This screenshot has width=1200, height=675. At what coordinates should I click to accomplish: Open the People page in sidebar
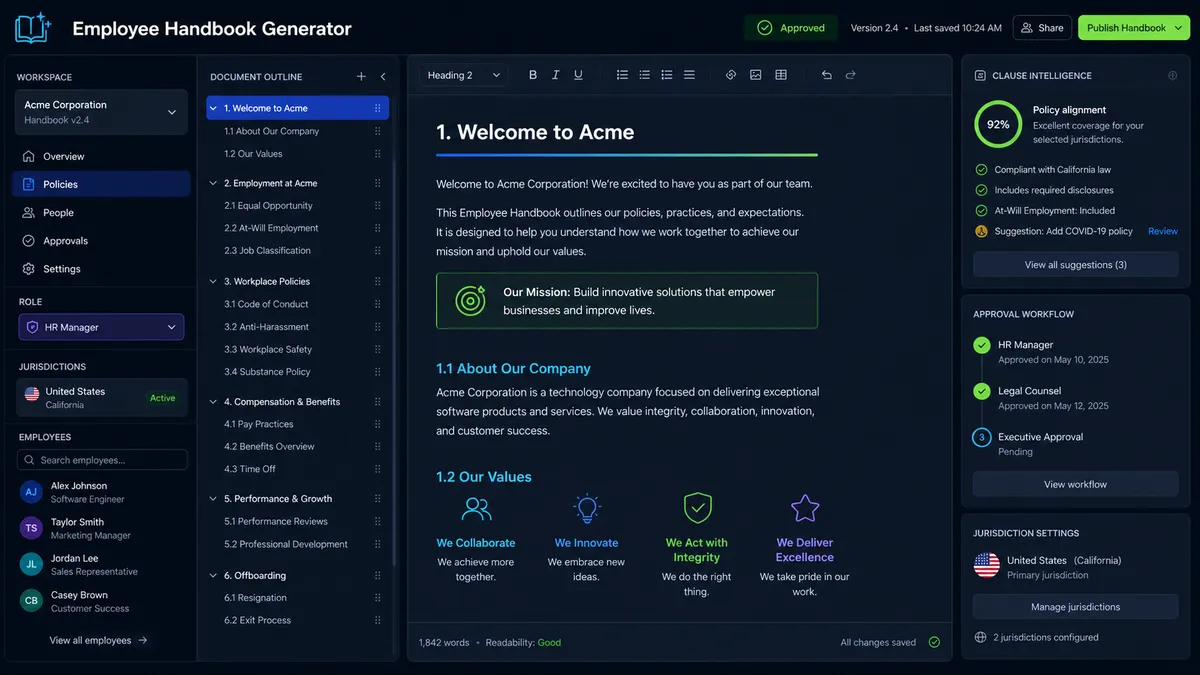point(101,213)
